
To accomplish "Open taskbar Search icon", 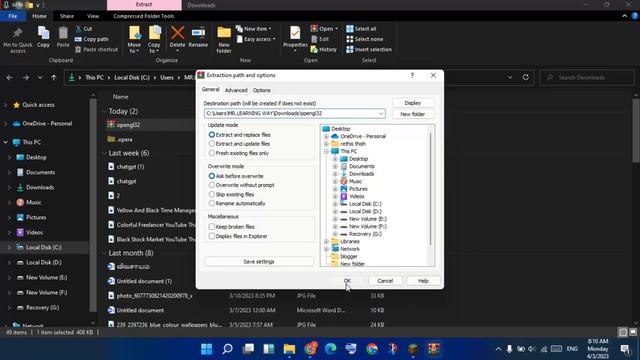I will coord(227,349).
